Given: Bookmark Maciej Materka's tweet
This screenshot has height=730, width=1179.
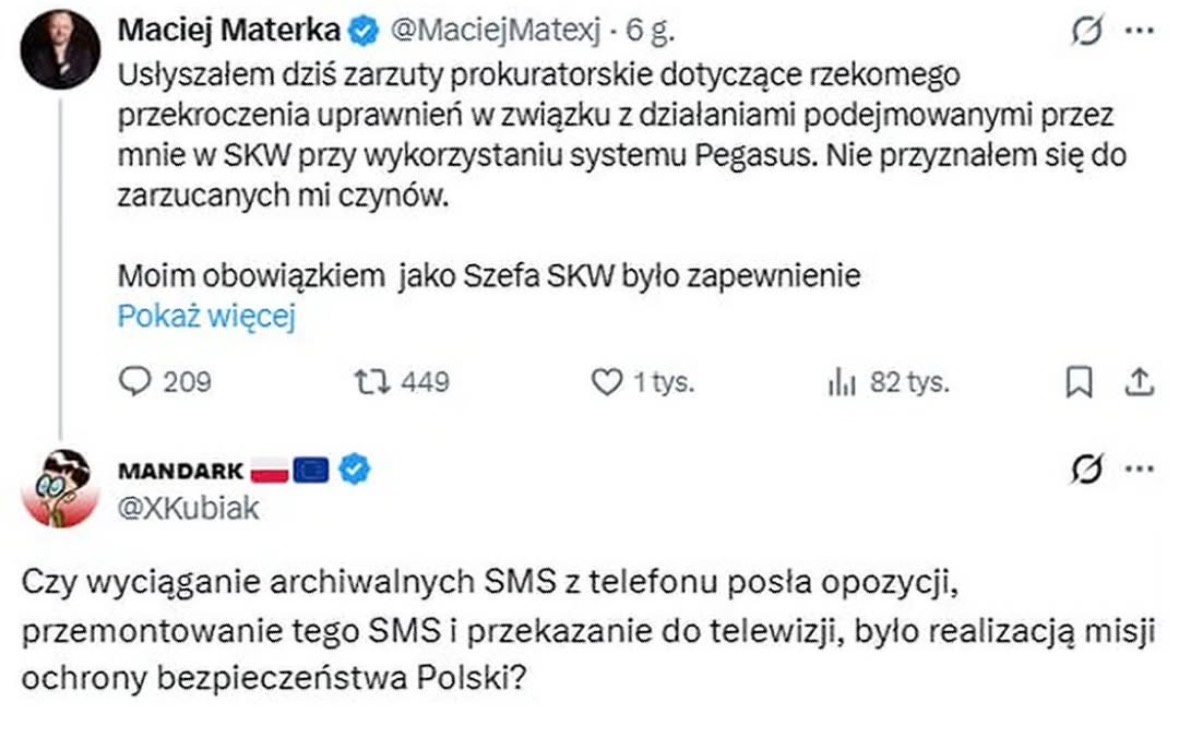Looking at the screenshot, I should [x=1079, y=382].
